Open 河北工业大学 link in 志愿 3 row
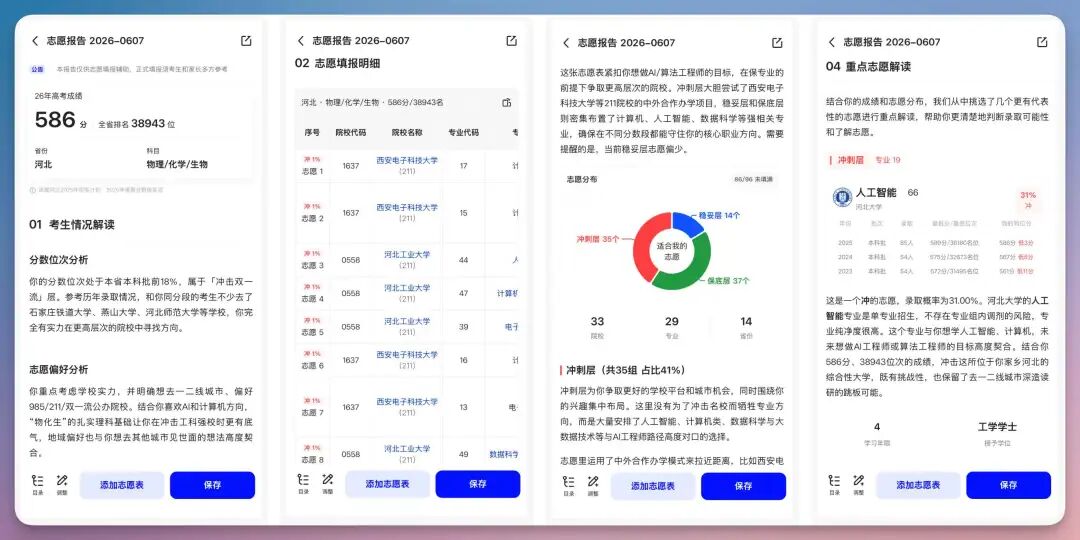Screen dimensions: 1080x540 (x=407, y=254)
